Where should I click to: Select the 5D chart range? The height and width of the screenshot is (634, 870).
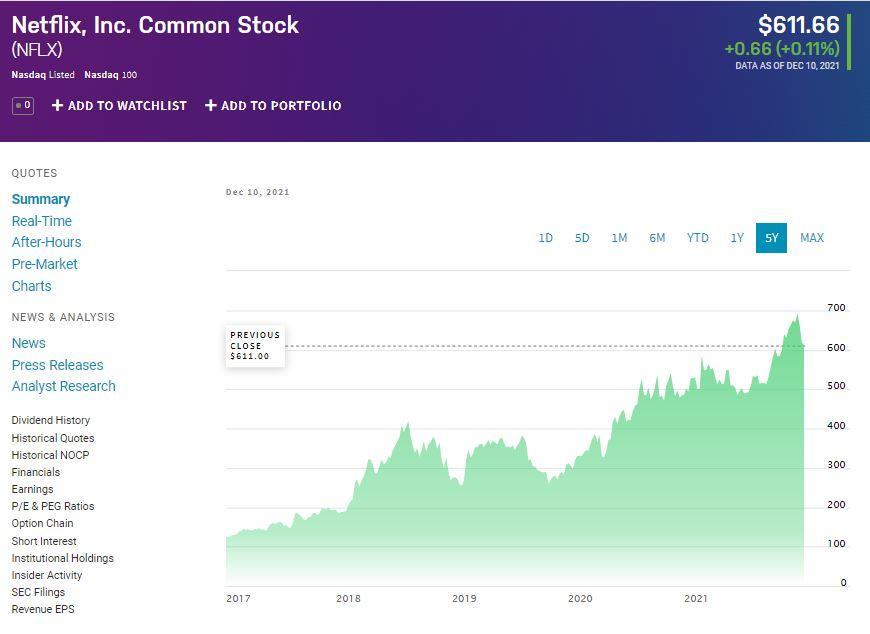click(582, 238)
